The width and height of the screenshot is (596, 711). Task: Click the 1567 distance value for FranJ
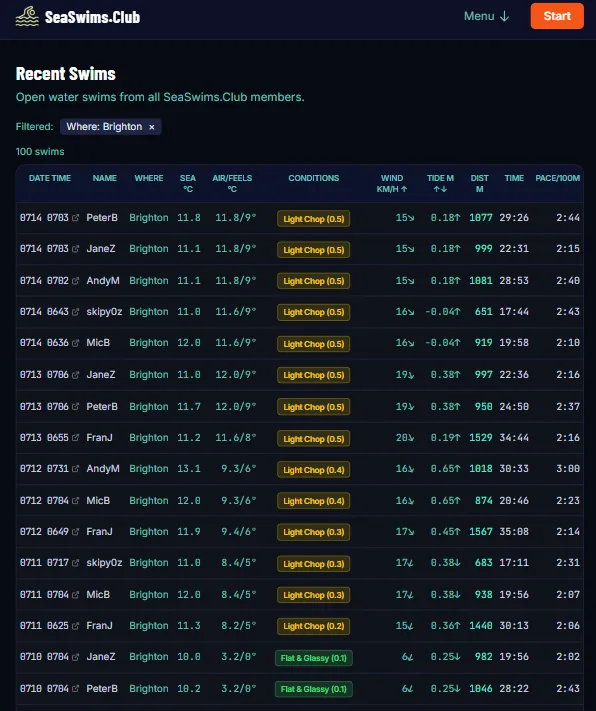pyautogui.click(x=481, y=531)
